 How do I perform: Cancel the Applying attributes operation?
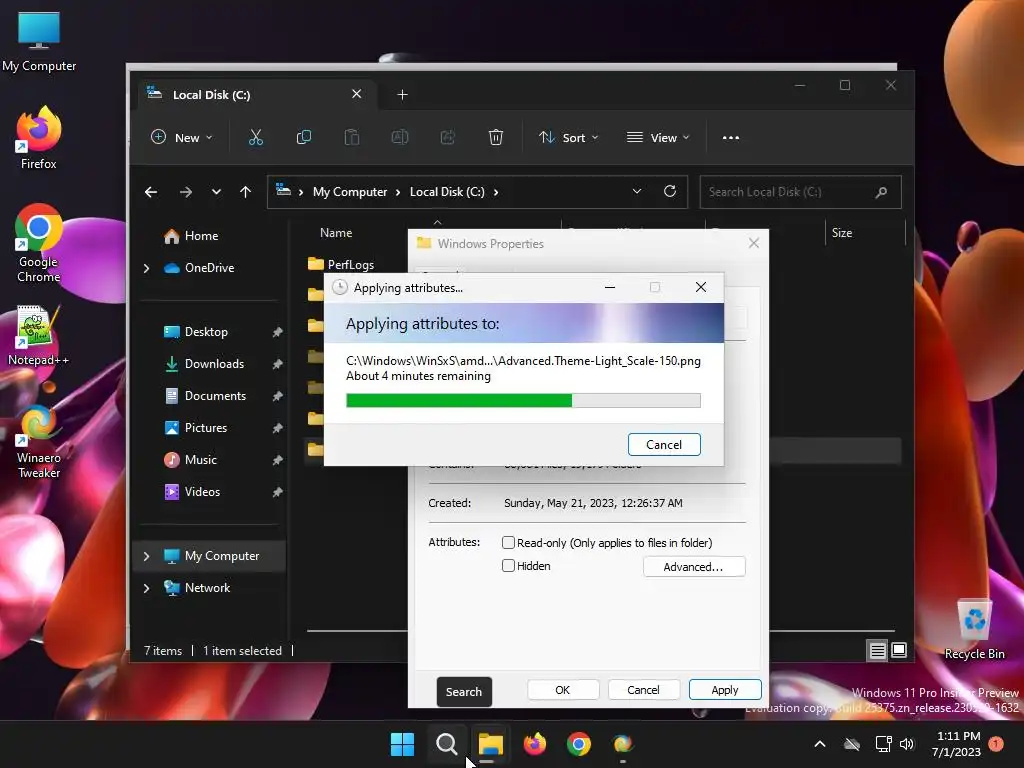pyautogui.click(x=664, y=445)
